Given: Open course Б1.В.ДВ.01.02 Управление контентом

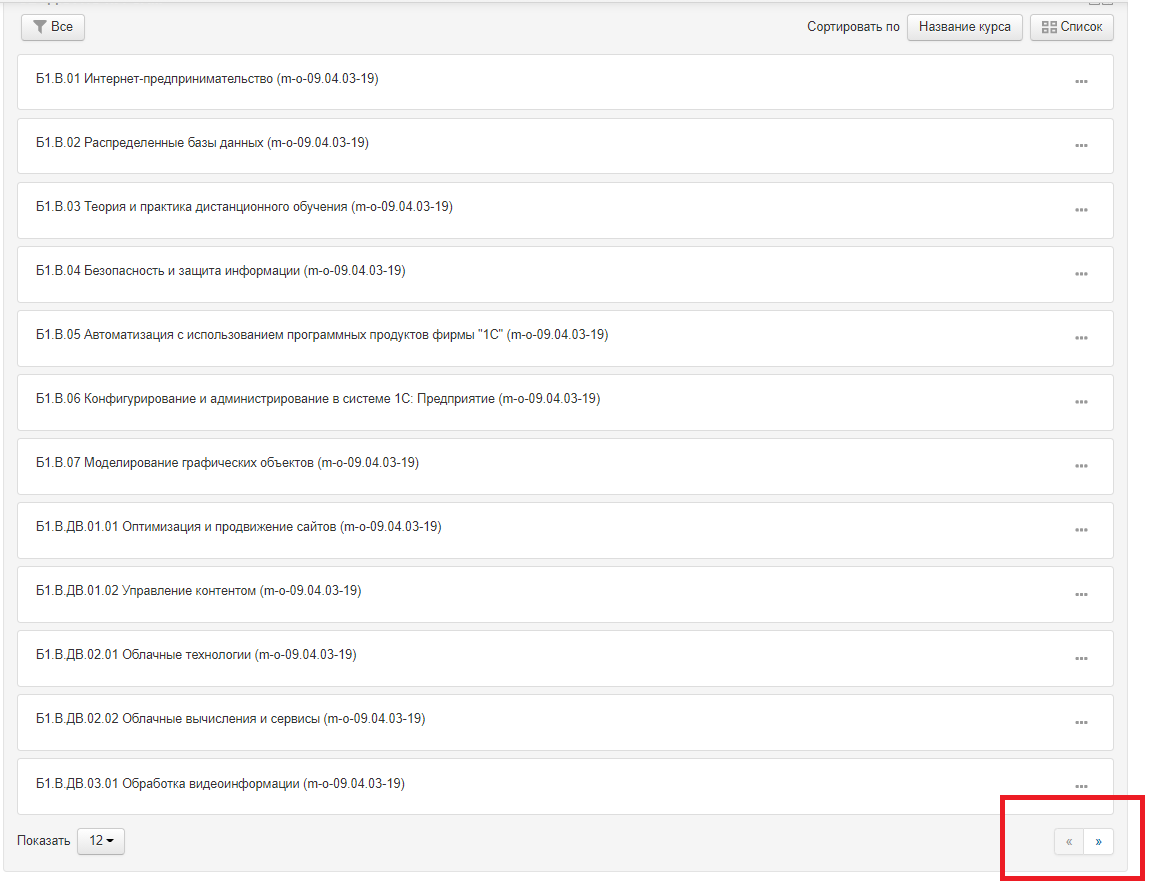Looking at the screenshot, I should coord(198,590).
